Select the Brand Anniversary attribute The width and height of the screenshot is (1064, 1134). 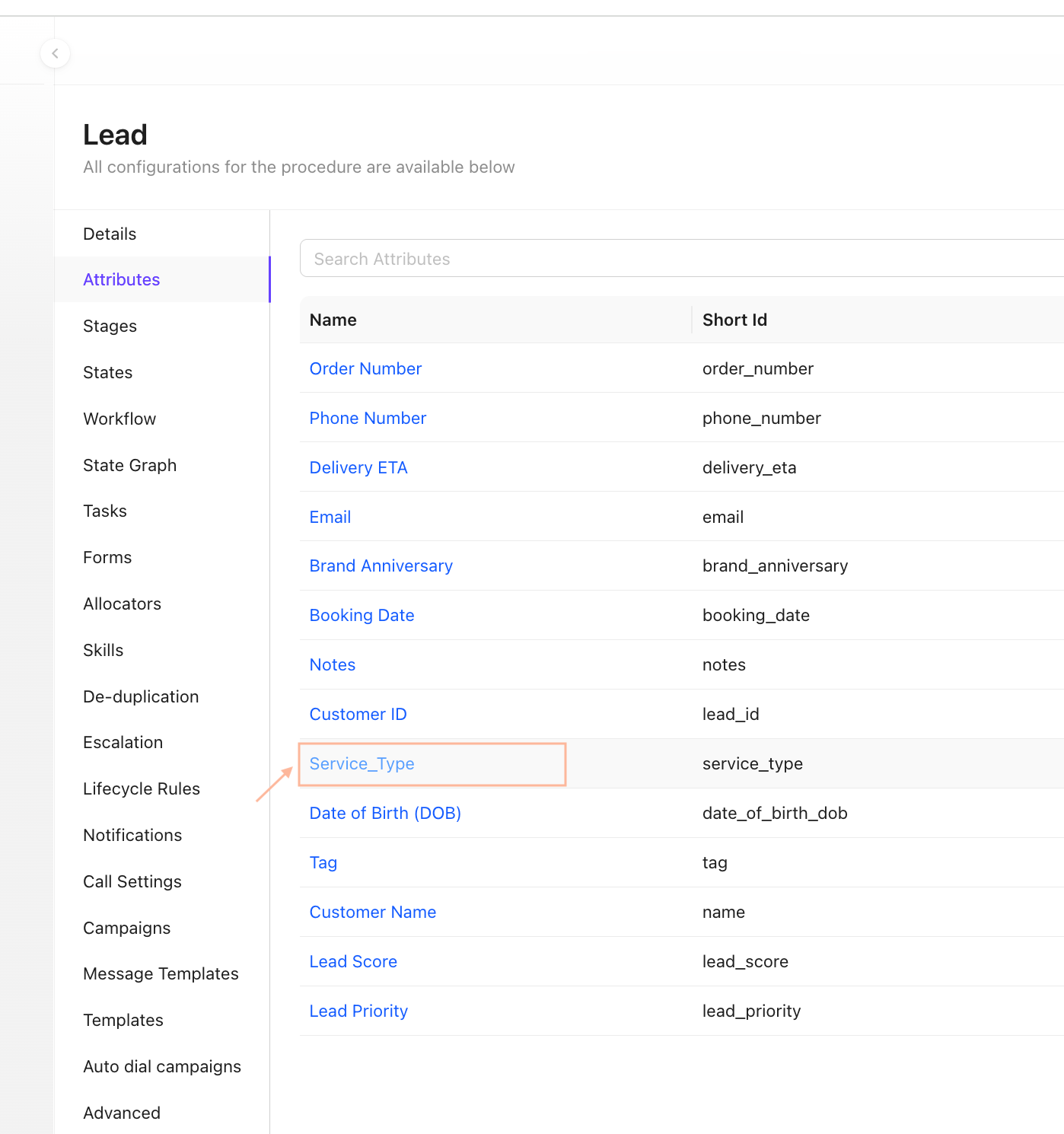tap(381, 565)
